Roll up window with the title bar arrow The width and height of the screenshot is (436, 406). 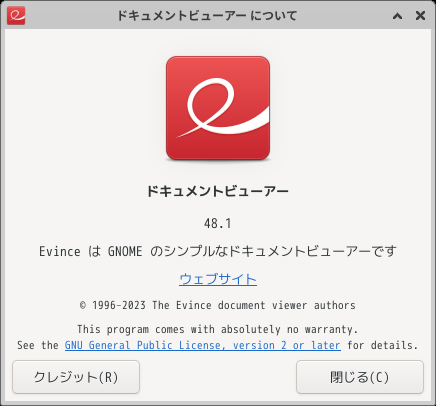(397, 16)
